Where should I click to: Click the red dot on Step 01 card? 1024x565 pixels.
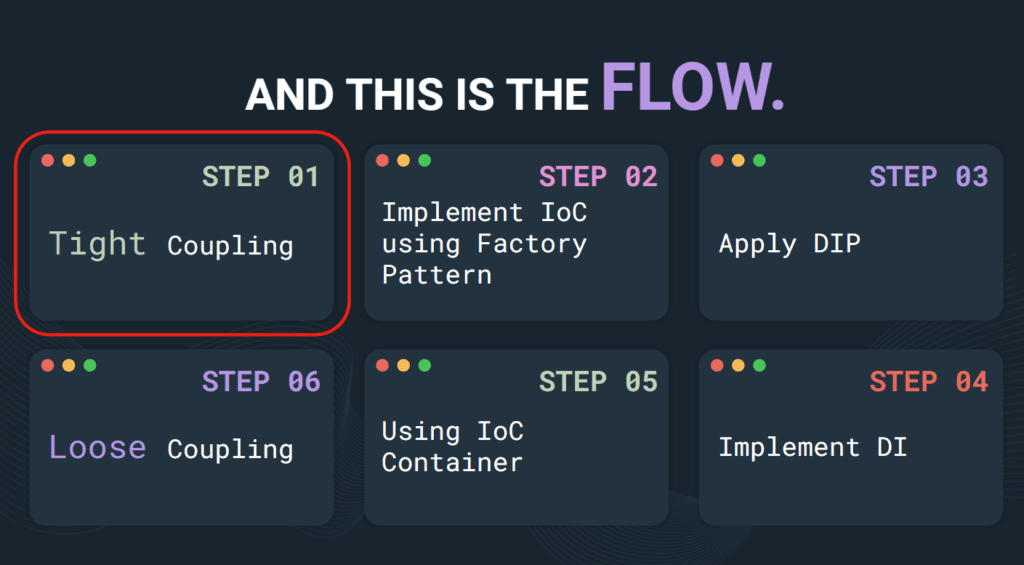pyautogui.click(x=48, y=161)
